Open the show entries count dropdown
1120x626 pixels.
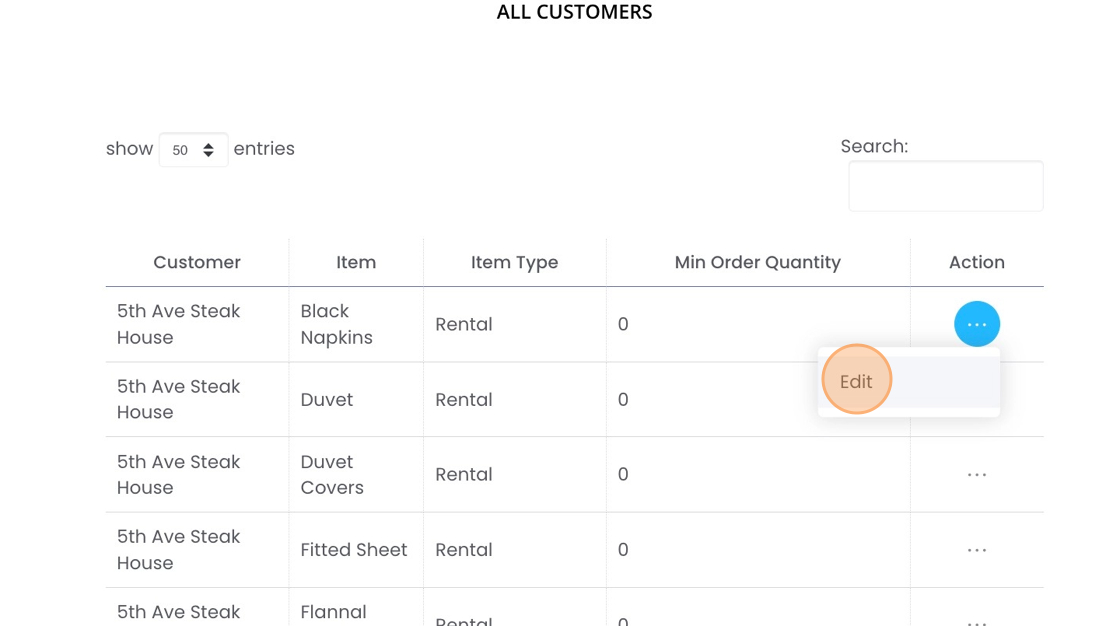193,150
